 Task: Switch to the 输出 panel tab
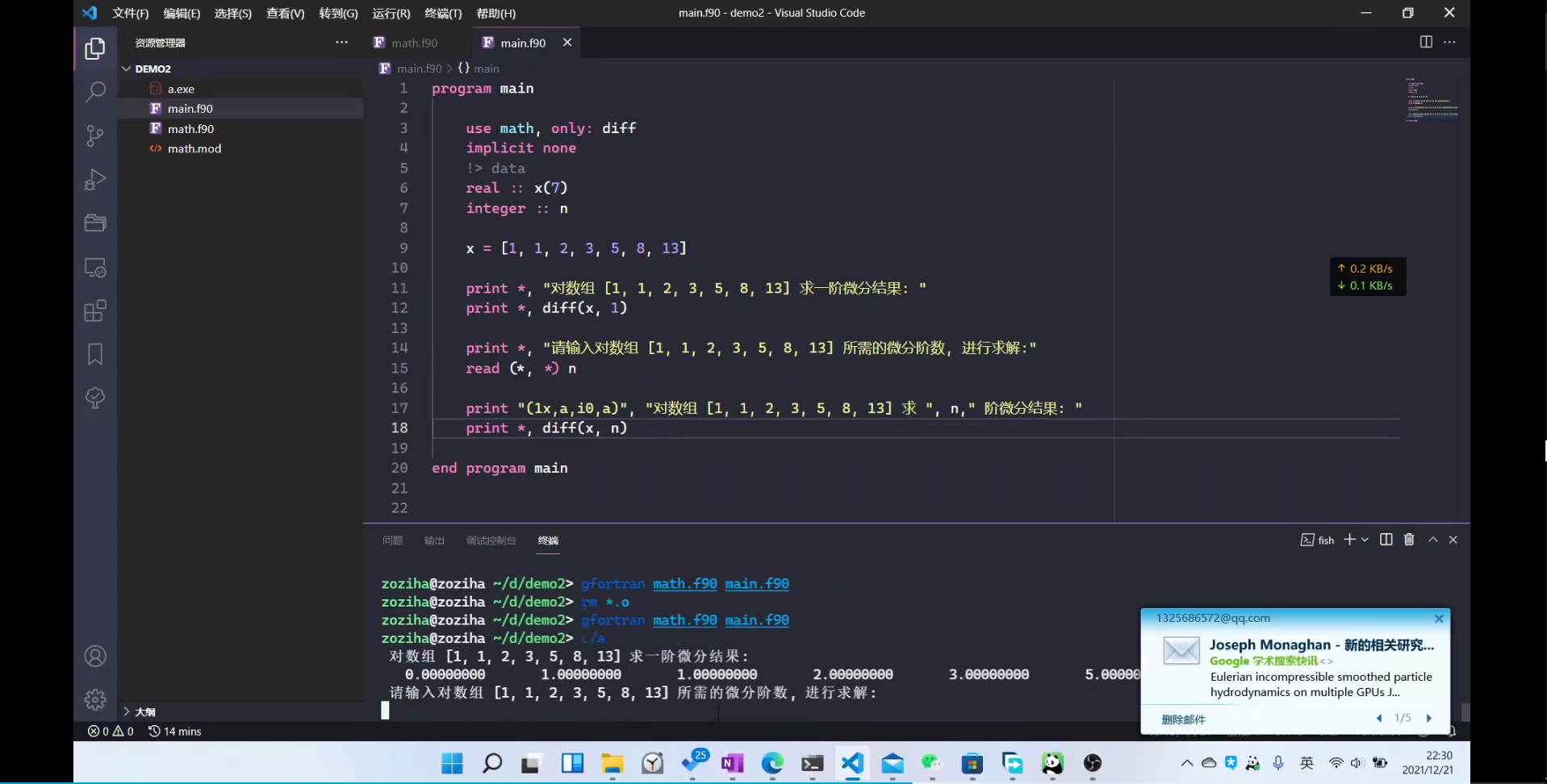click(x=434, y=540)
